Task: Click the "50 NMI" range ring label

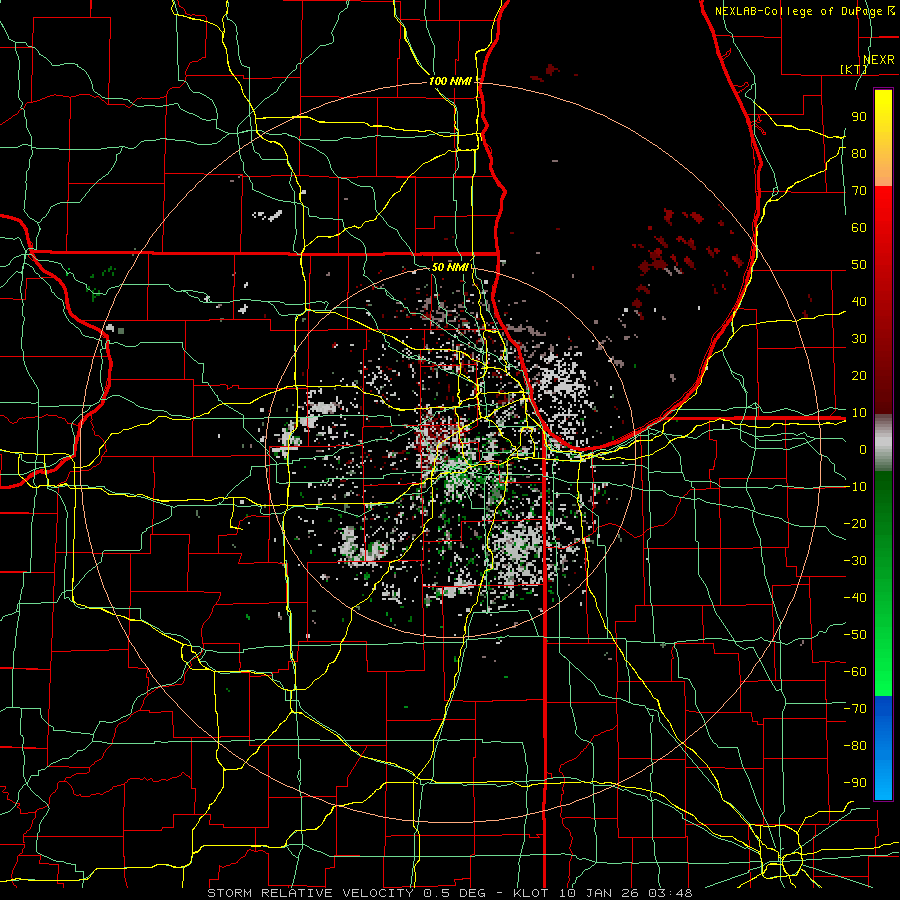Action: 450,267
